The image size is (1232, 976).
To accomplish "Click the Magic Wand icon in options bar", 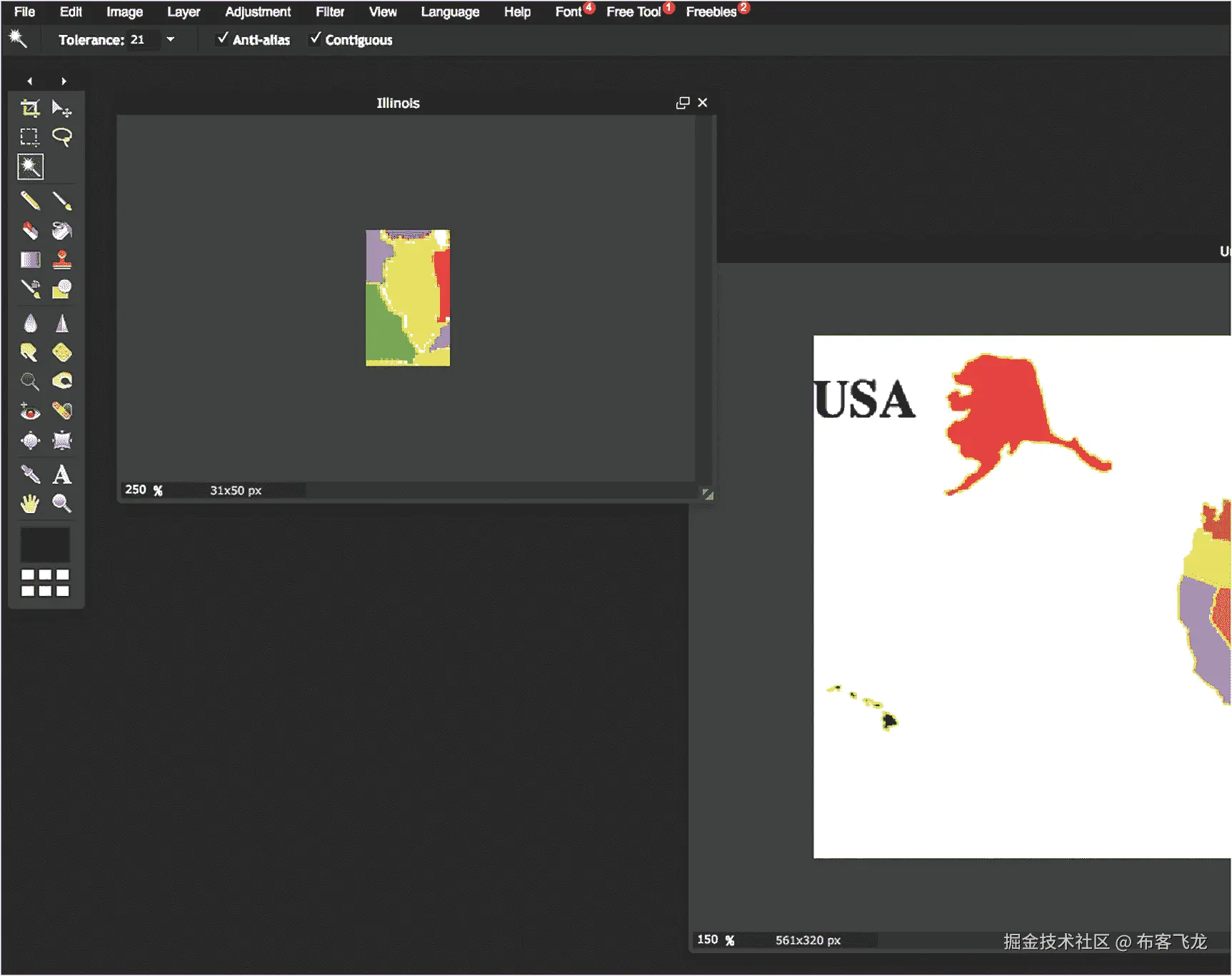I will (x=18, y=39).
